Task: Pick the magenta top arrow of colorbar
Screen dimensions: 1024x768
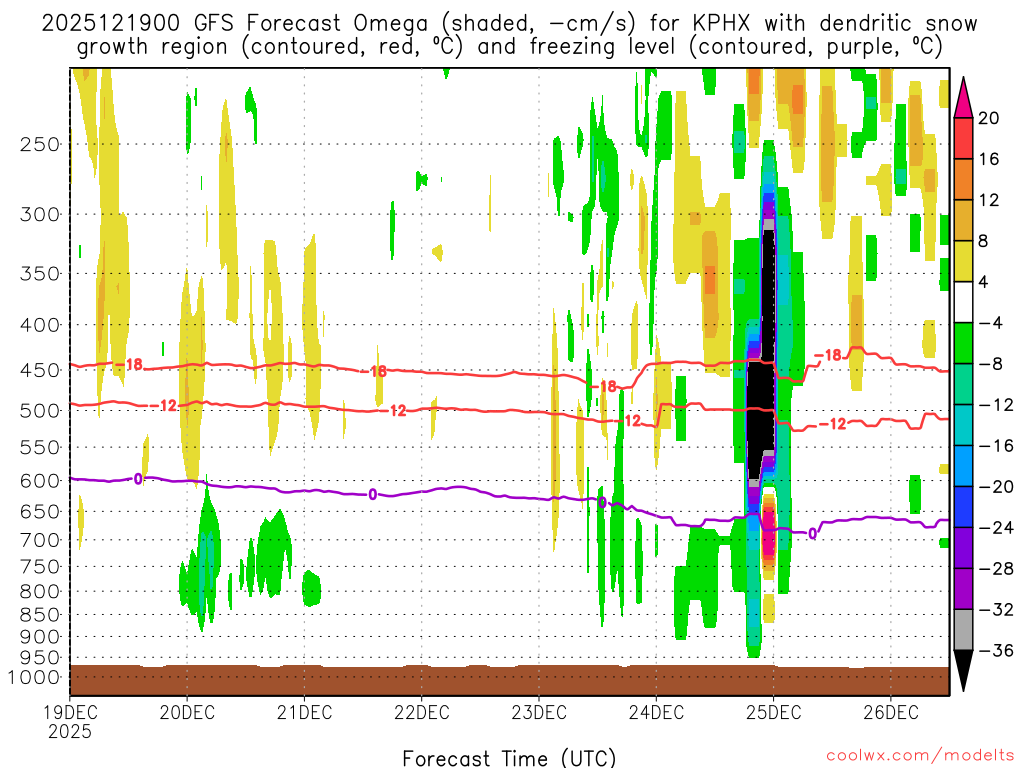Action: (963, 98)
